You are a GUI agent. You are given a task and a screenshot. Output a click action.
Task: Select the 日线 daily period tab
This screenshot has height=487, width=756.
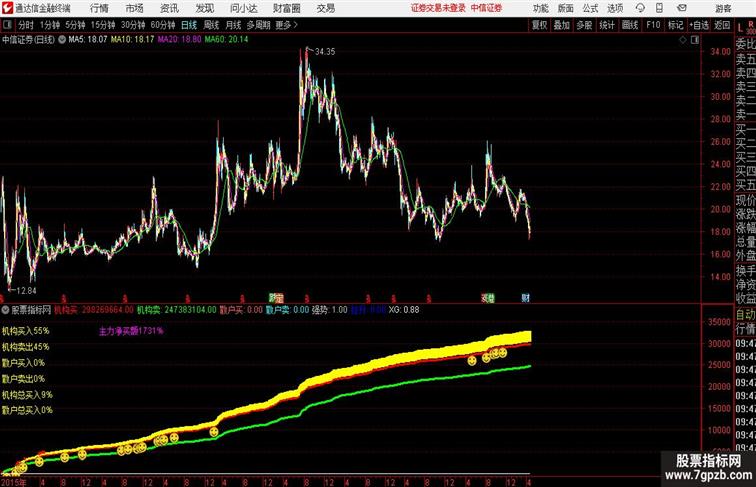[189, 25]
